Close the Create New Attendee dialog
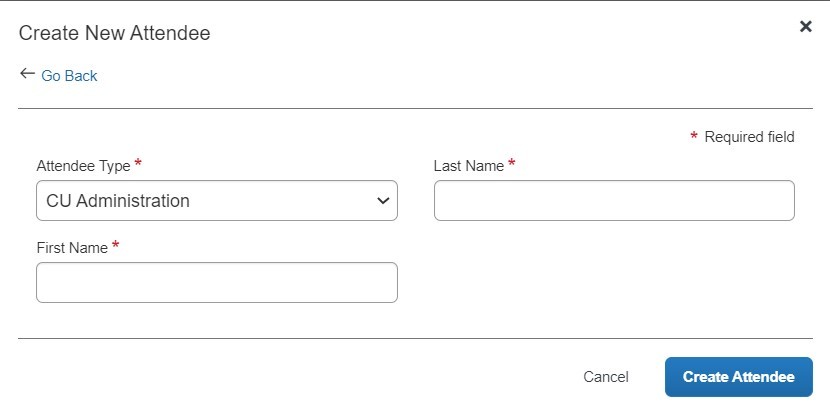 point(805,26)
